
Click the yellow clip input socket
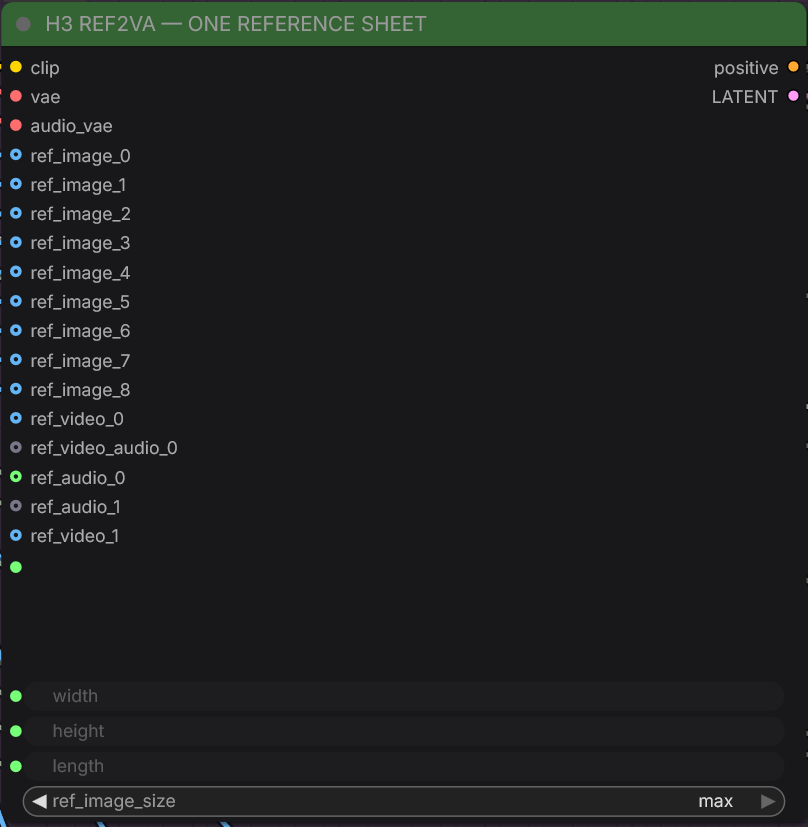tap(16, 67)
